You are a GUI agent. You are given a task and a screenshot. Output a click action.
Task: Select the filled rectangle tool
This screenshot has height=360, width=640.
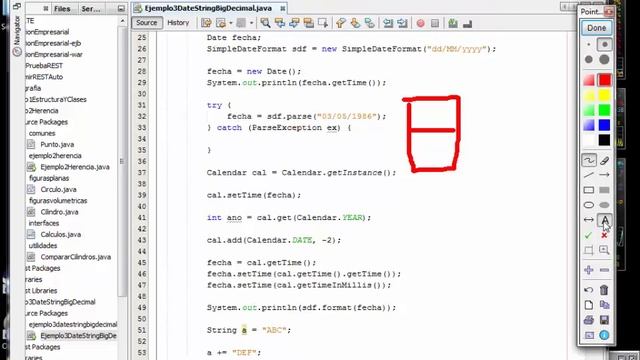pyautogui.click(x=604, y=190)
